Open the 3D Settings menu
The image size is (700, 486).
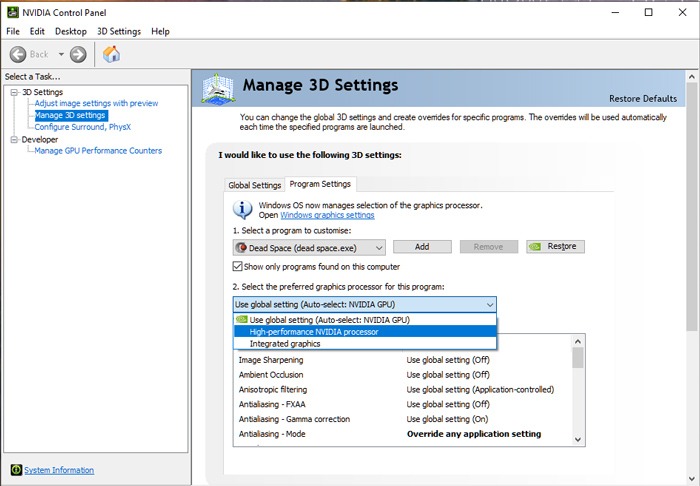click(x=118, y=32)
